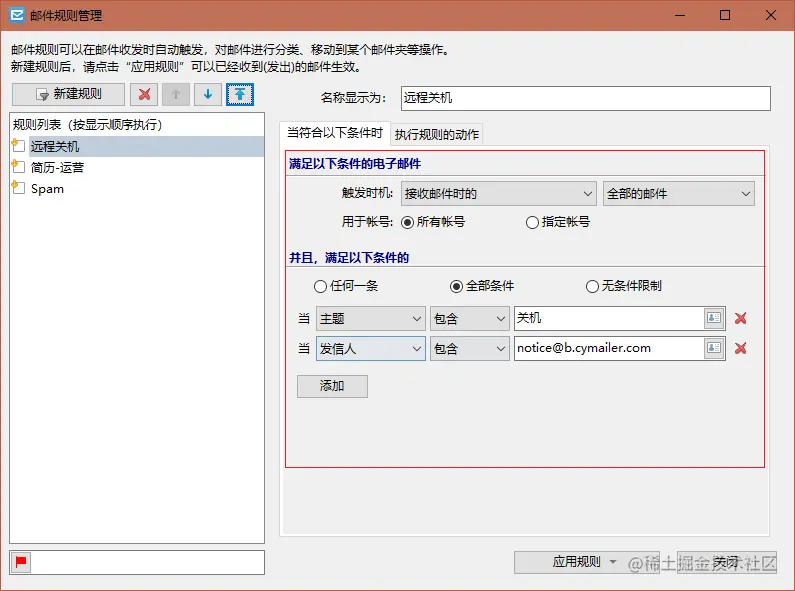The height and width of the screenshot is (591, 795).
Task: Open the 主题 field dropdown
Action: point(371,318)
